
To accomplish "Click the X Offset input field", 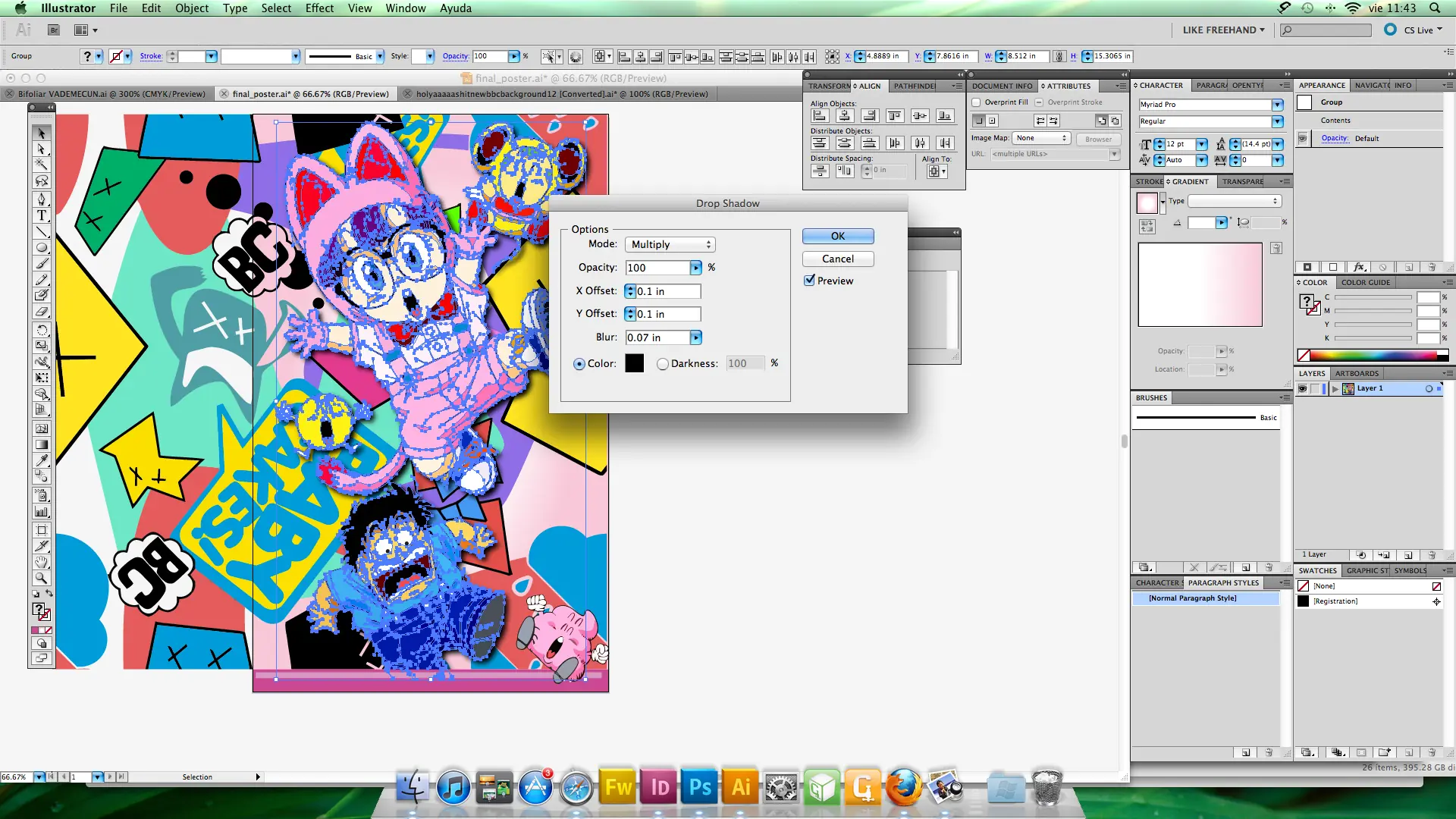I will click(x=667, y=291).
